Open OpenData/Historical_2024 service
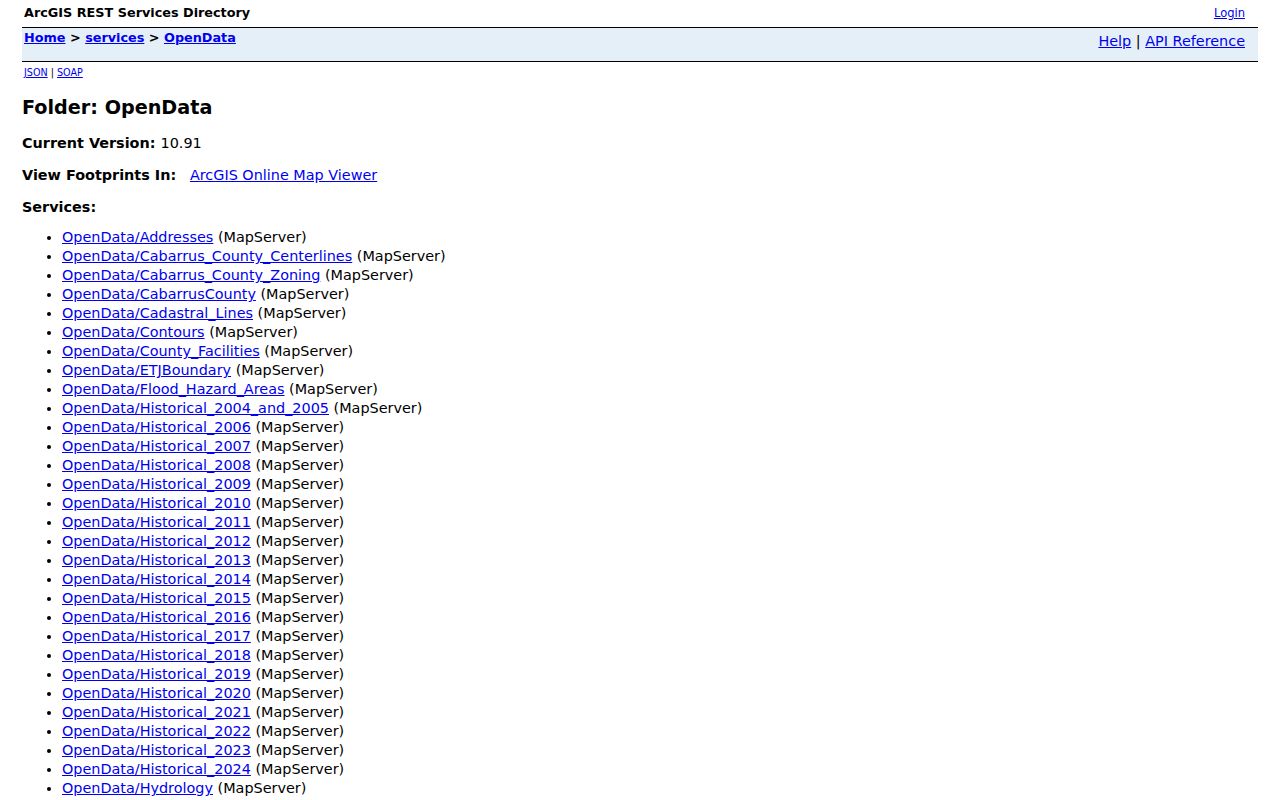Image resolution: width=1280 pixels, height=800 pixels. [x=156, y=769]
